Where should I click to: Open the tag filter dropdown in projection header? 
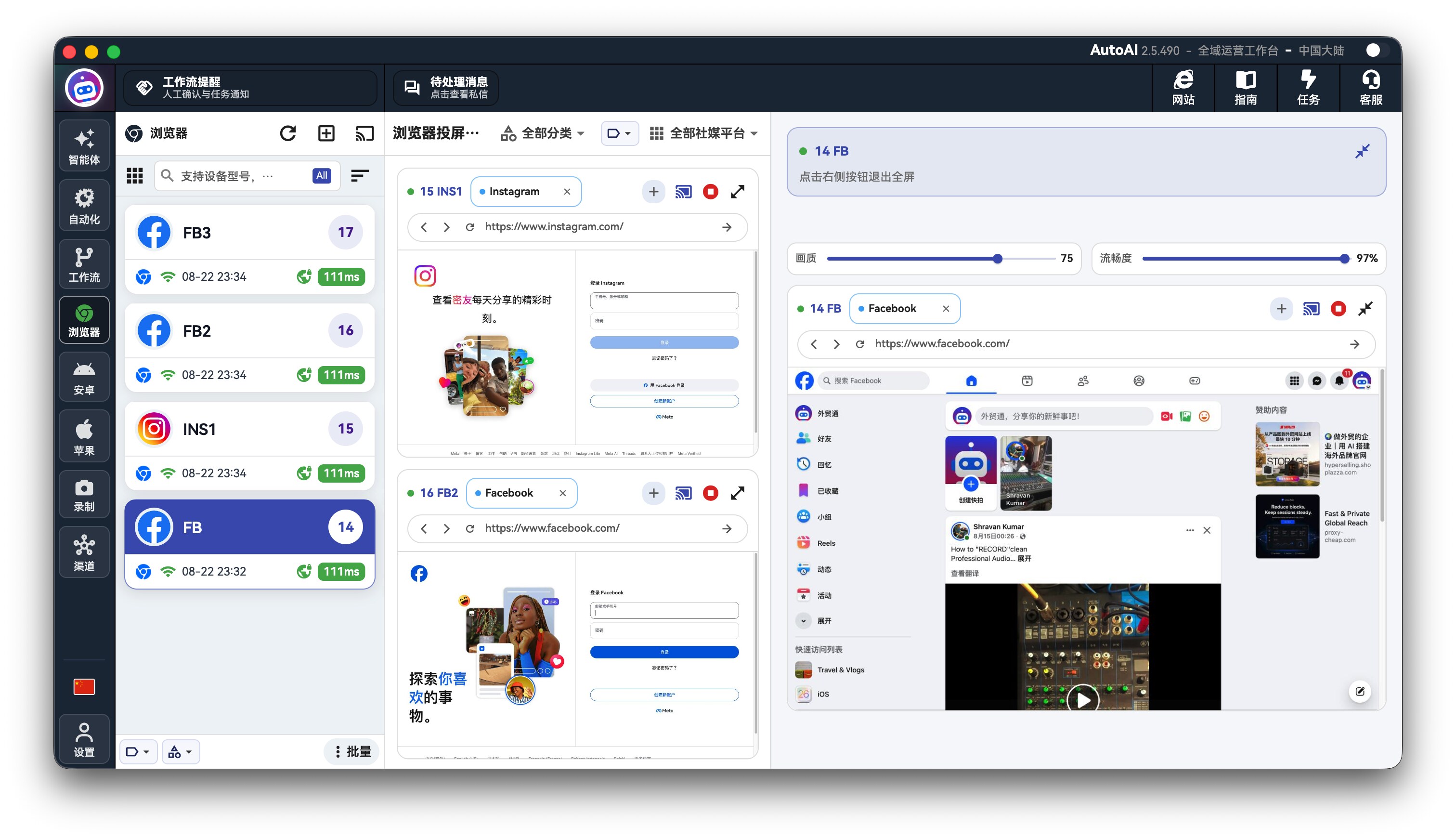[x=619, y=133]
